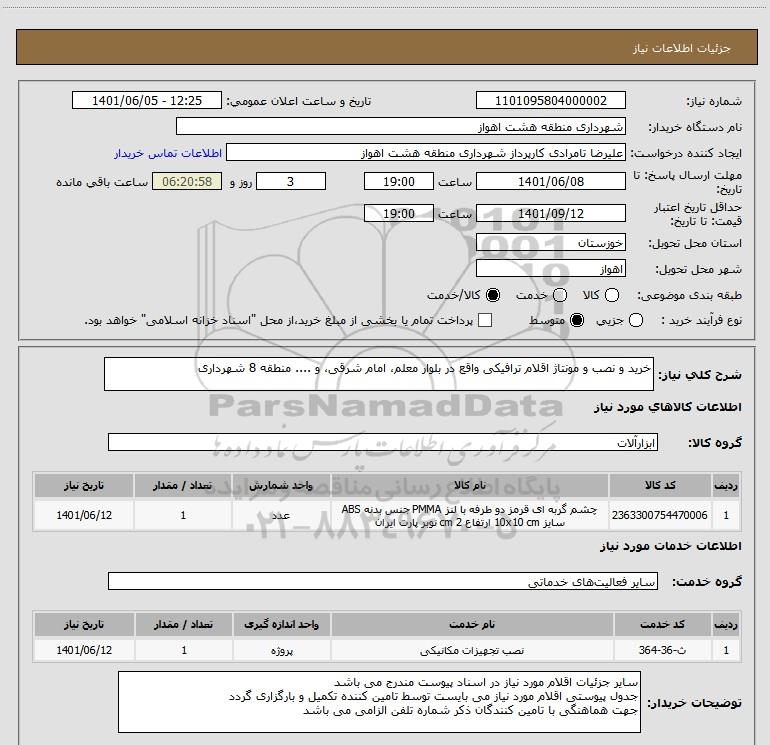The image size is (770, 745).
Task: Click the اطلاعات خدمات مورد نیاز heading
Action: pos(670,546)
